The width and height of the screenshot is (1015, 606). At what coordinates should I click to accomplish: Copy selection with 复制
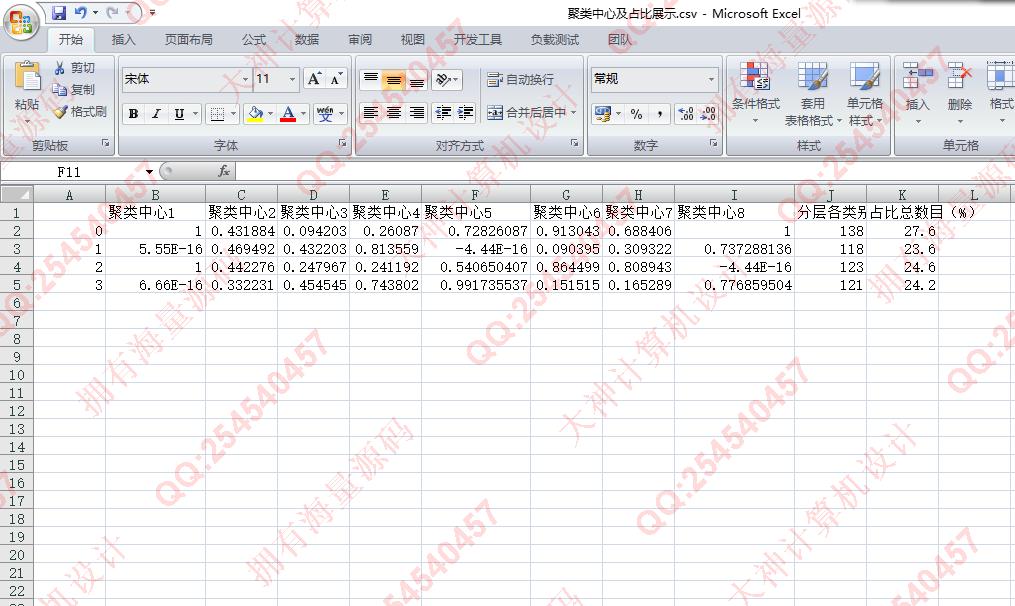coord(74,89)
